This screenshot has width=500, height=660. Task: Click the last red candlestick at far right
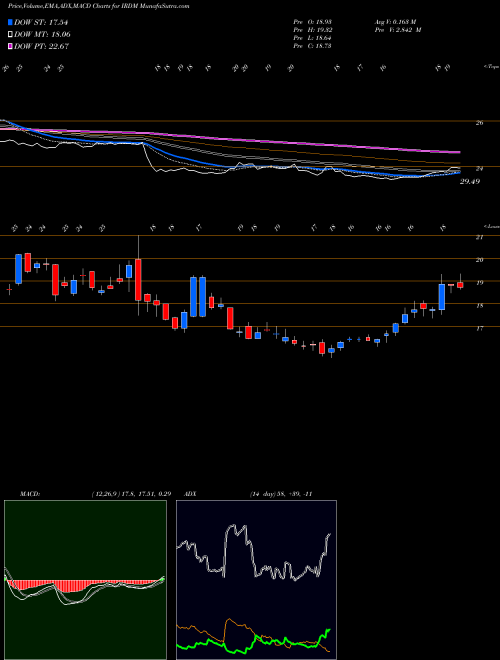(460, 285)
